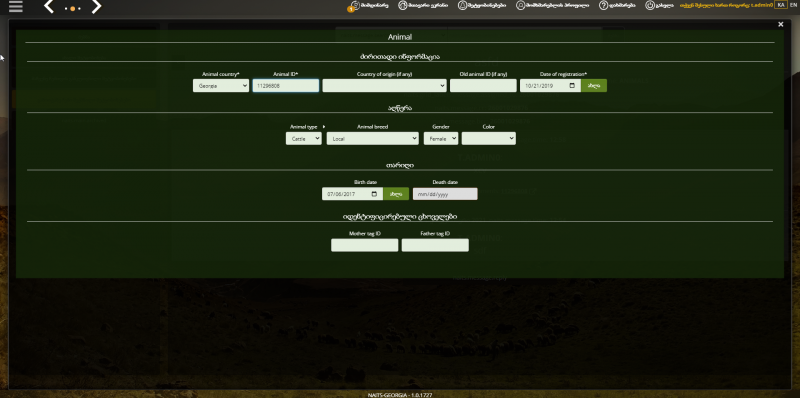Screen dimensions: 800x398
Task: Open help question mark icon
Action: click(604, 5)
